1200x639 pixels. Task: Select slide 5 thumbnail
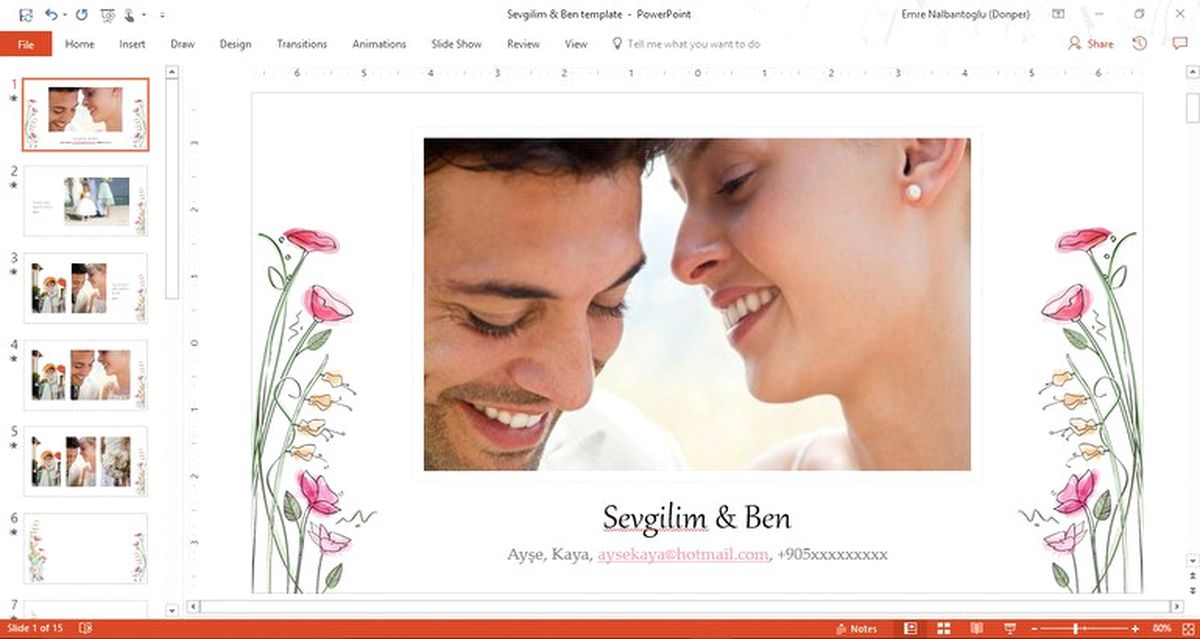coord(86,461)
